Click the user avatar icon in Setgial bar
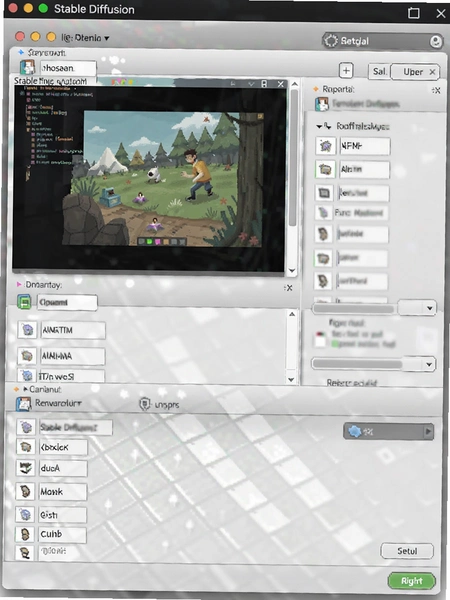 (x=435, y=41)
